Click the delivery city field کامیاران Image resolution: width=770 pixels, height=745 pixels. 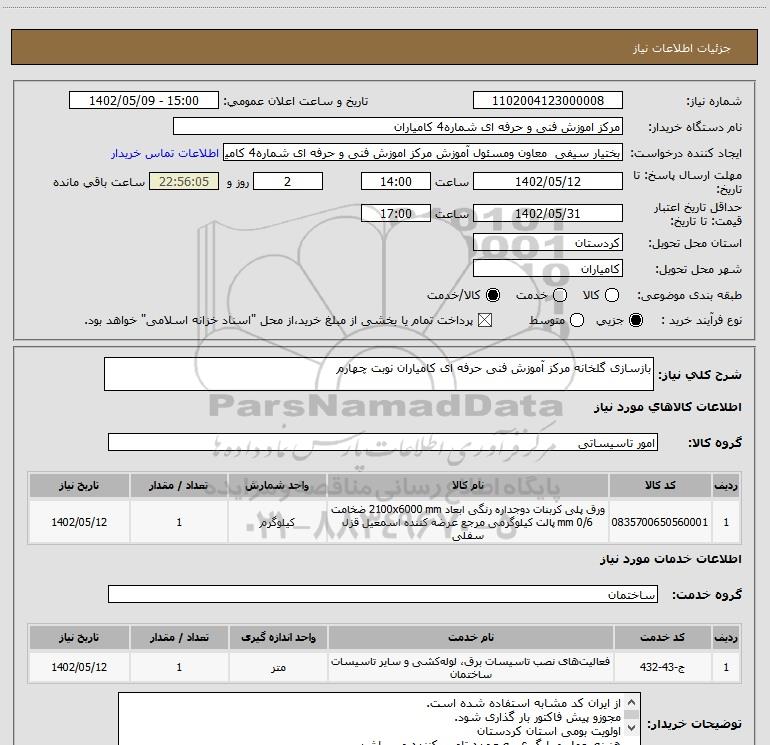coord(548,269)
